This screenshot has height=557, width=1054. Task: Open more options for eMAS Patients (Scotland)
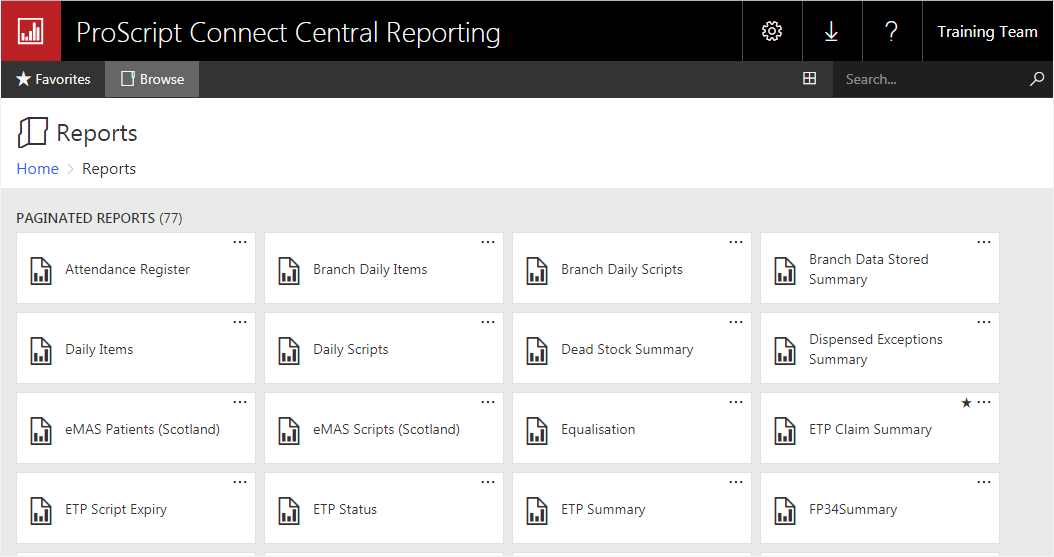(x=240, y=402)
